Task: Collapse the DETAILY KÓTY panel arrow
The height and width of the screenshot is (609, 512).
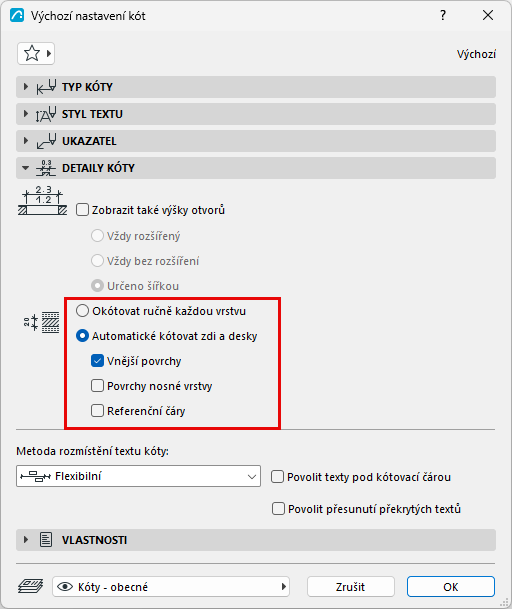Action: coord(26,168)
